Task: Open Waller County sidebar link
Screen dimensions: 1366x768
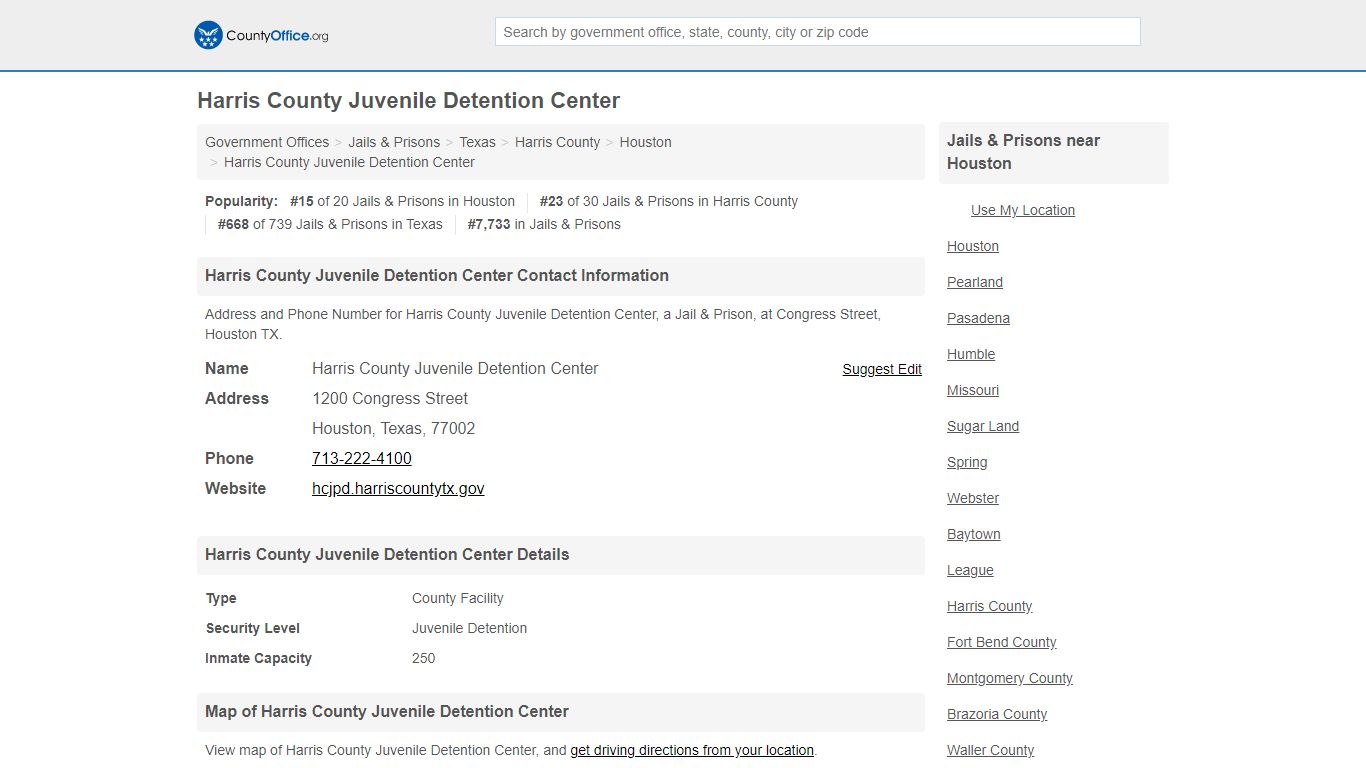Action: [x=991, y=750]
